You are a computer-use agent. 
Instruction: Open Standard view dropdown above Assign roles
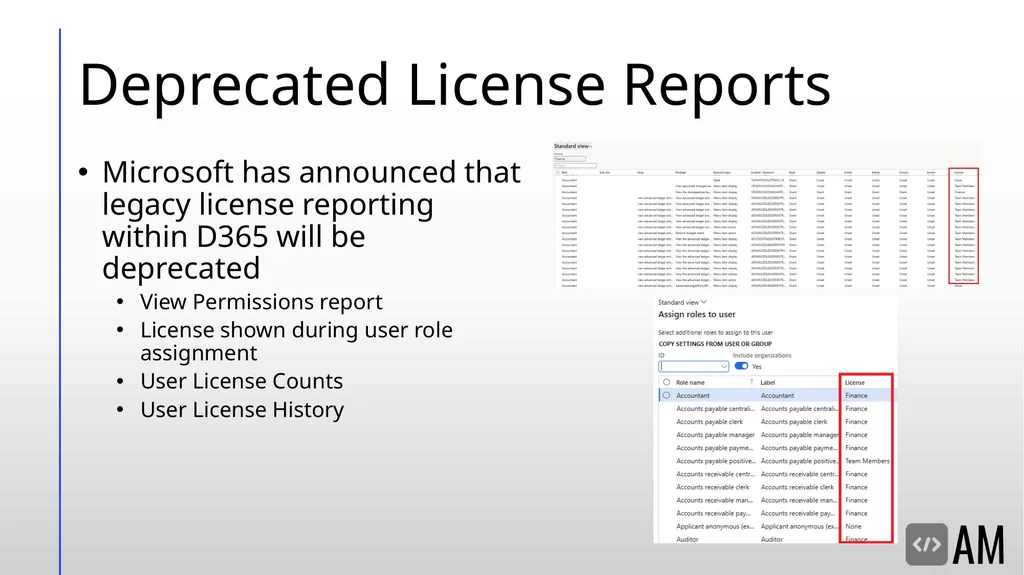coord(682,303)
